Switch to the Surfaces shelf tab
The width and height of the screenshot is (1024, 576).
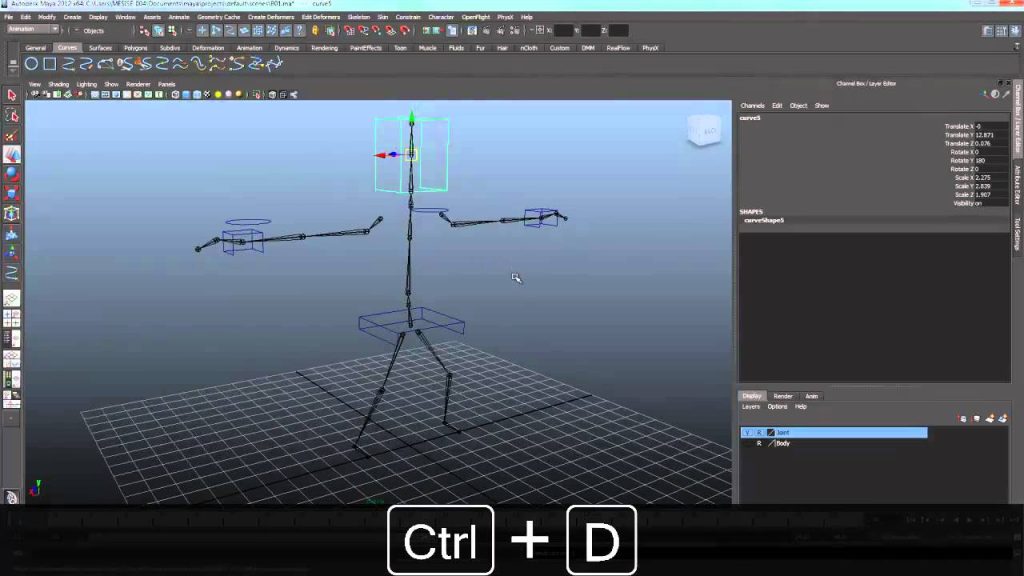(100, 48)
